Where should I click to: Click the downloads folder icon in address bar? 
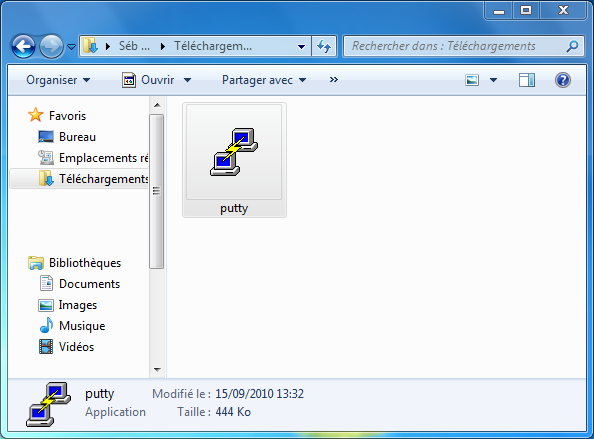click(91, 46)
